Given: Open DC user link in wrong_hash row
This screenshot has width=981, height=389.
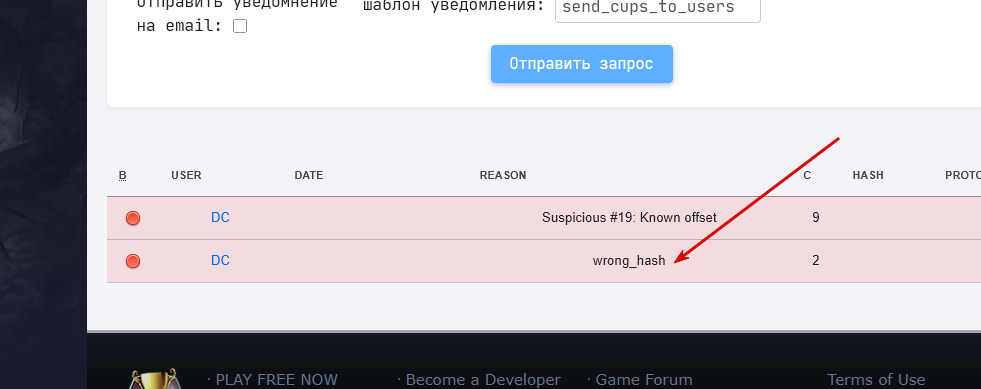Looking at the screenshot, I should [220, 260].
